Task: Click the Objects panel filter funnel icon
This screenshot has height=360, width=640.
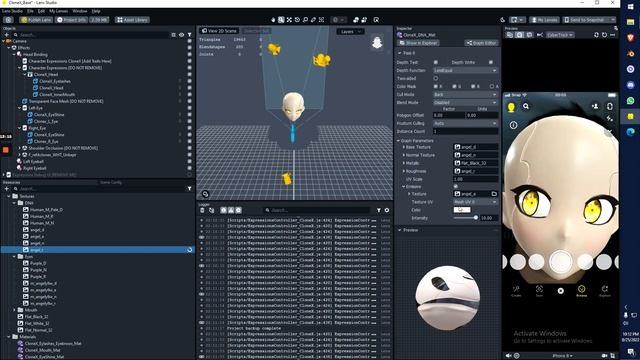Action: [189, 35]
